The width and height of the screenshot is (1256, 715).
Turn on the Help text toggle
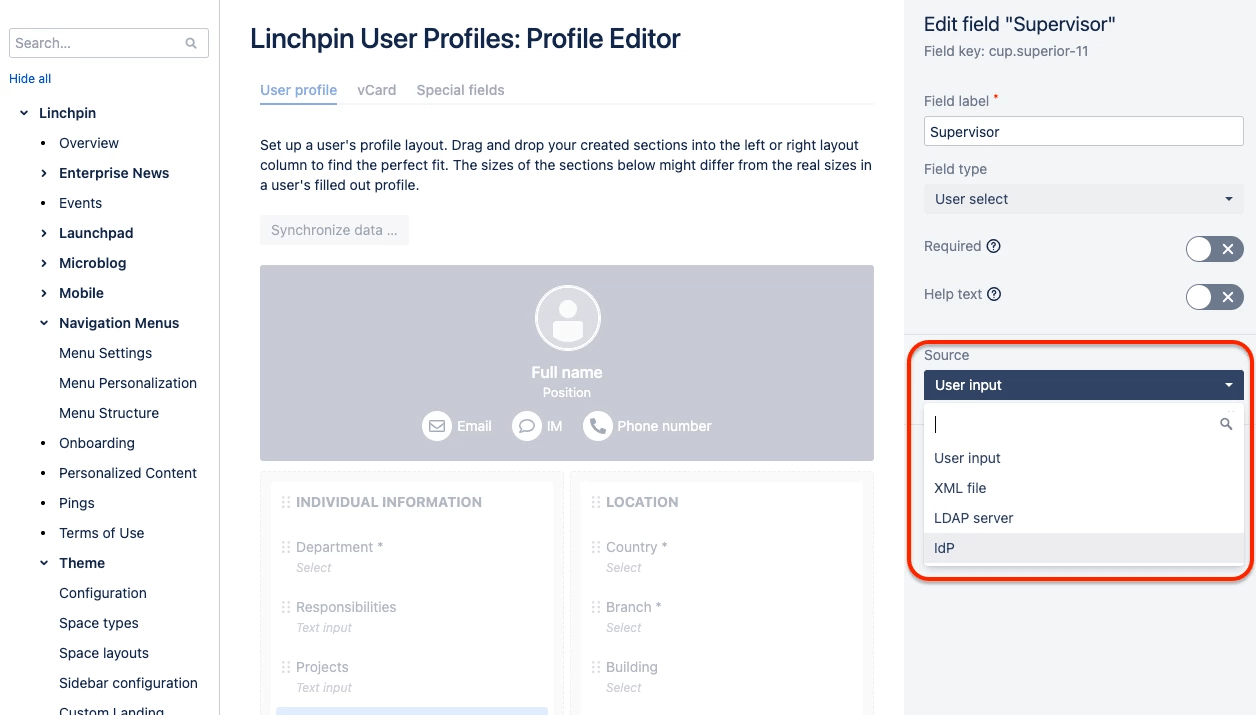pos(1214,296)
